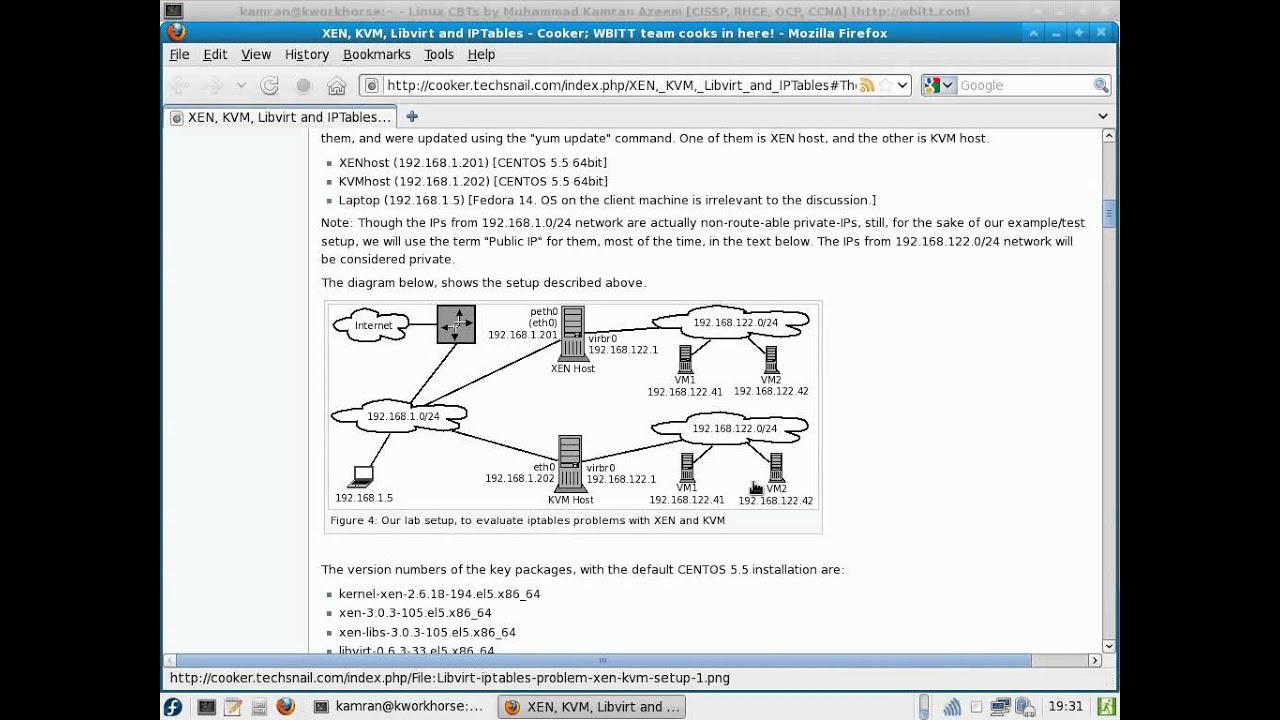Click the Stop loading button

coord(303,86)
